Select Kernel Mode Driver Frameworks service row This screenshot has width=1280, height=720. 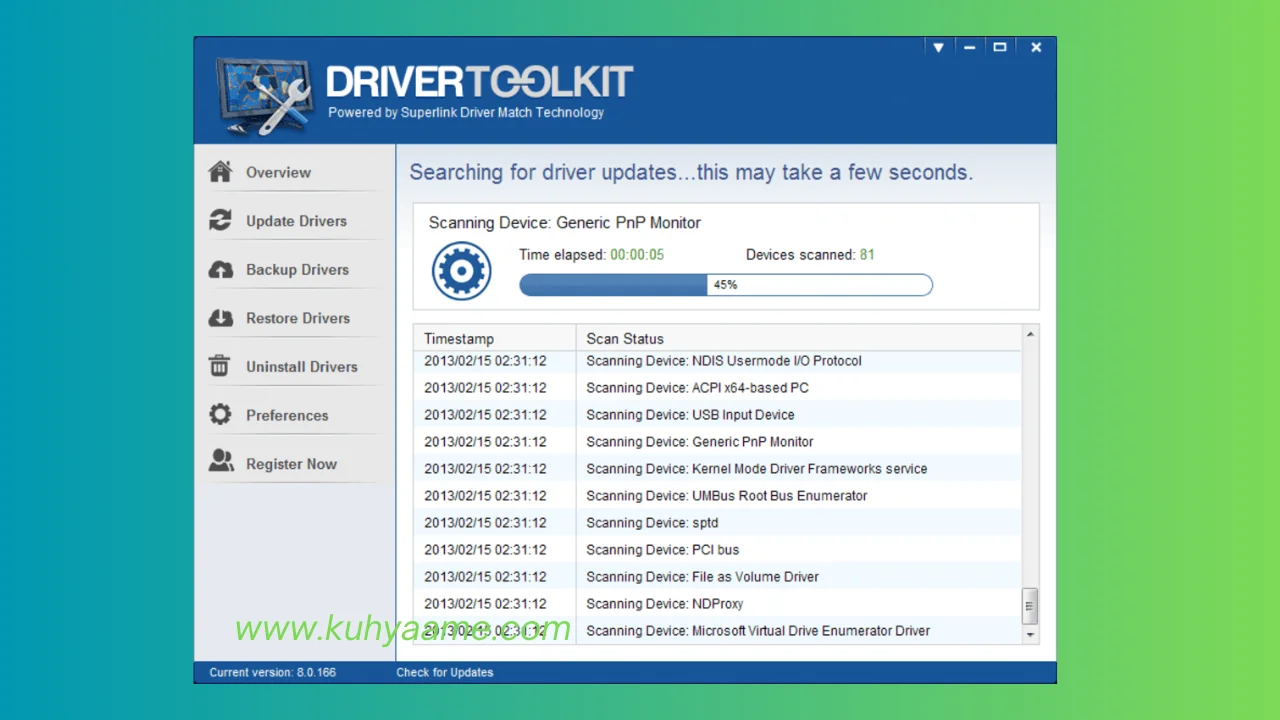tap(718, 469)
